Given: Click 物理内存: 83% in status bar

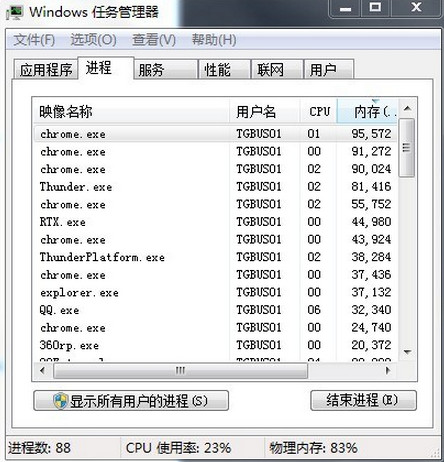Looking at the screenshot, I should coord(313,448).
